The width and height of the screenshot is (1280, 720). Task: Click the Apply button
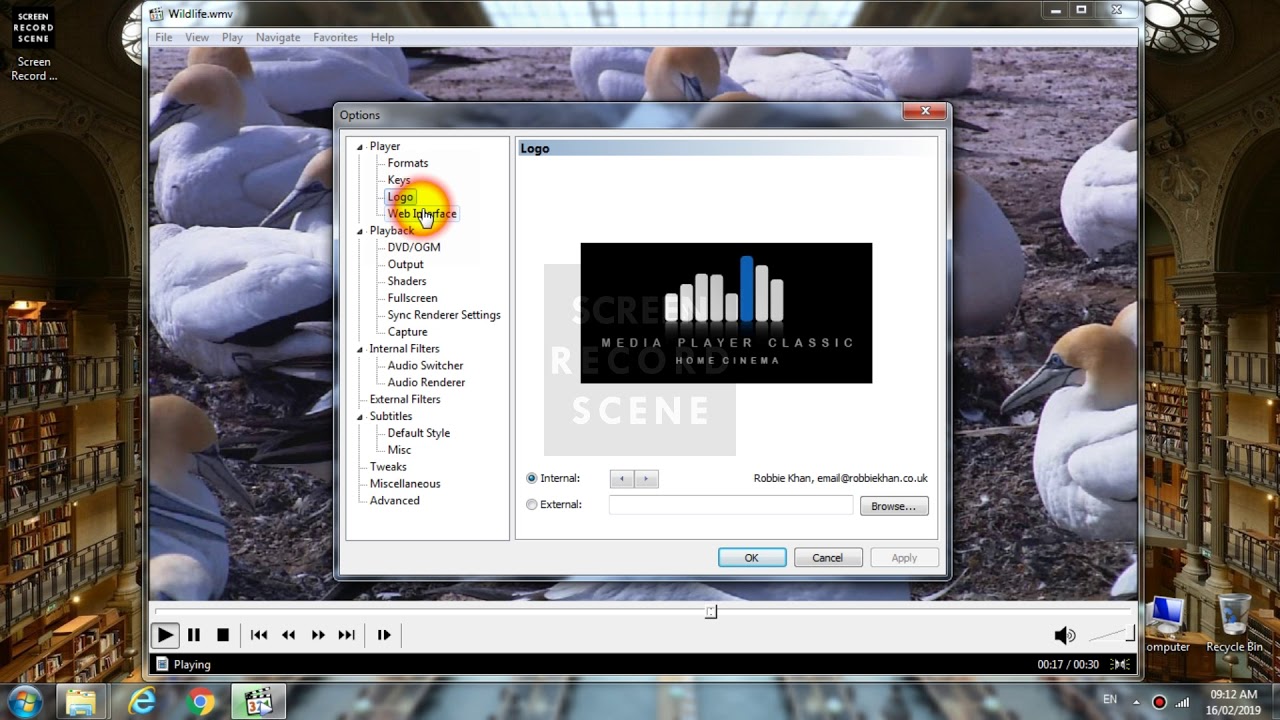point(904,558)
